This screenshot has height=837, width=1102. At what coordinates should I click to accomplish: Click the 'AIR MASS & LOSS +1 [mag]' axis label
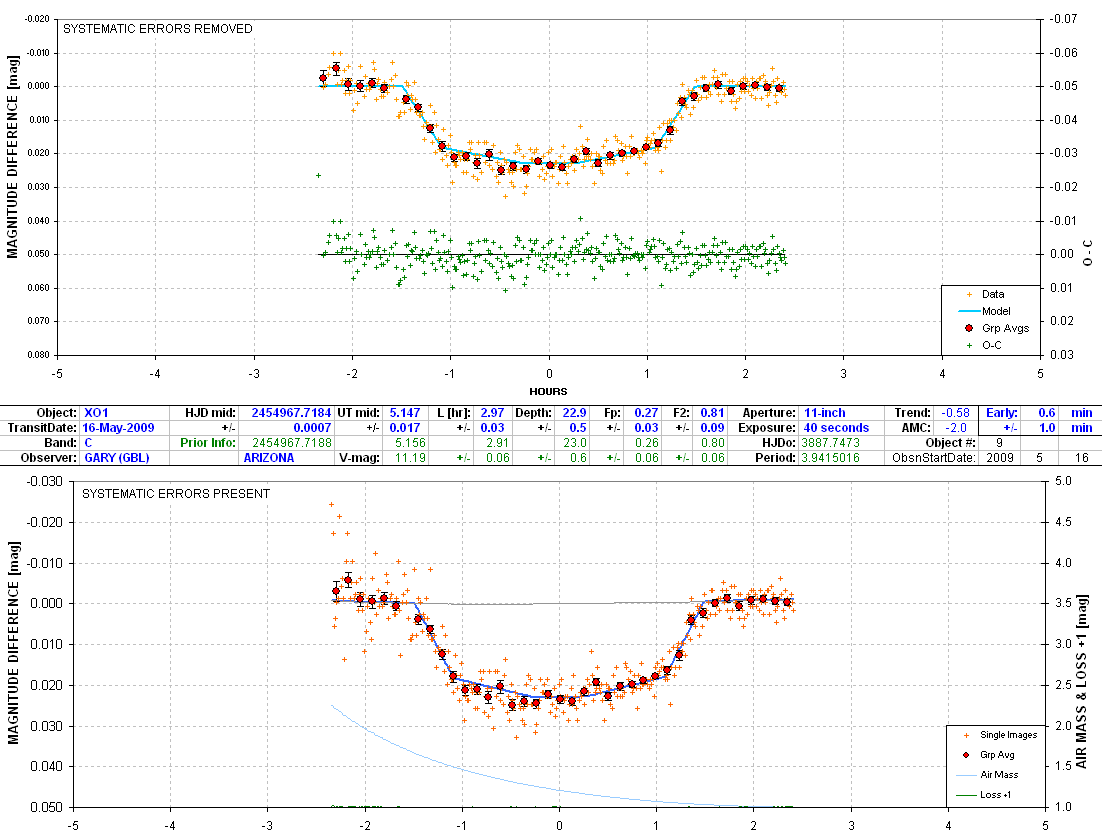(1084, 682)
